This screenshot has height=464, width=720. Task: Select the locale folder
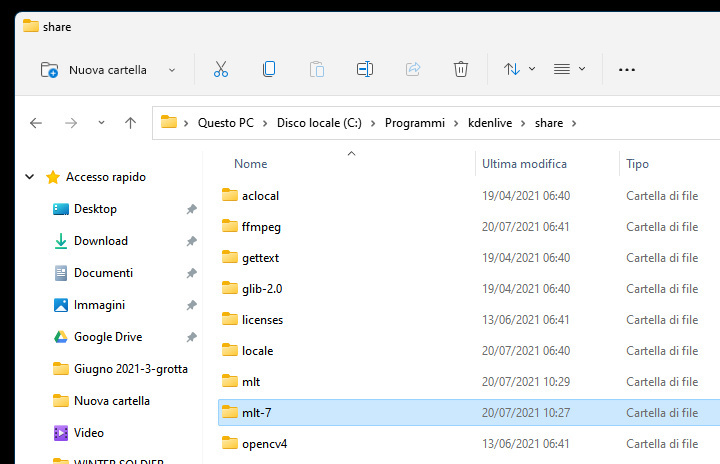point(257,351)
